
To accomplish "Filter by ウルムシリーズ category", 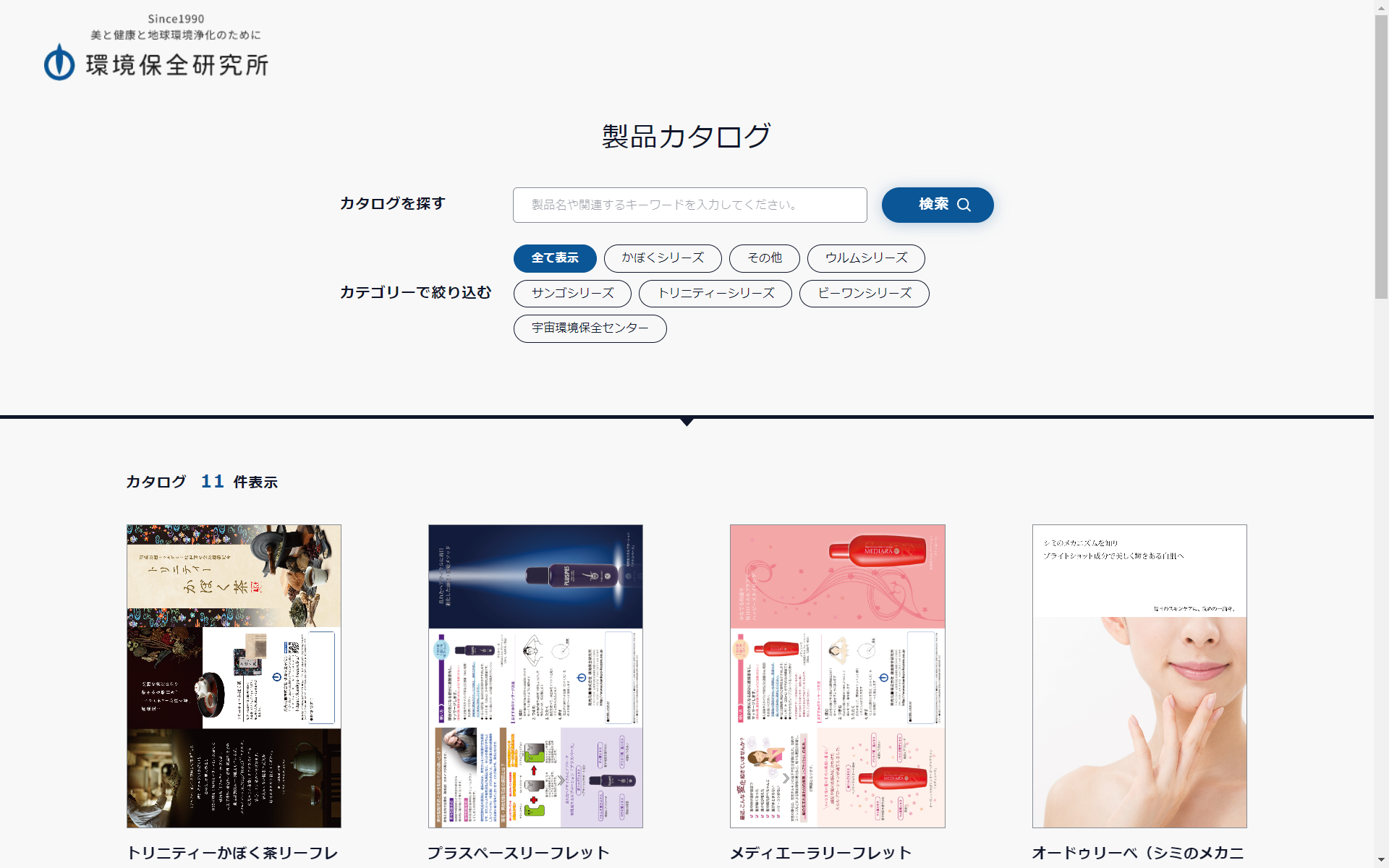I will (866, 258).
